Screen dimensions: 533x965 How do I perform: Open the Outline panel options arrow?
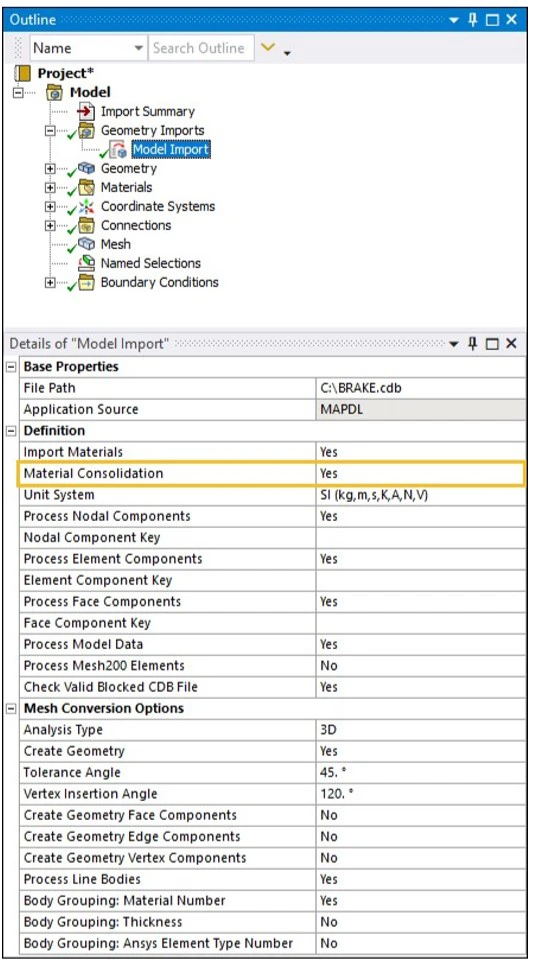click(454, 20)
